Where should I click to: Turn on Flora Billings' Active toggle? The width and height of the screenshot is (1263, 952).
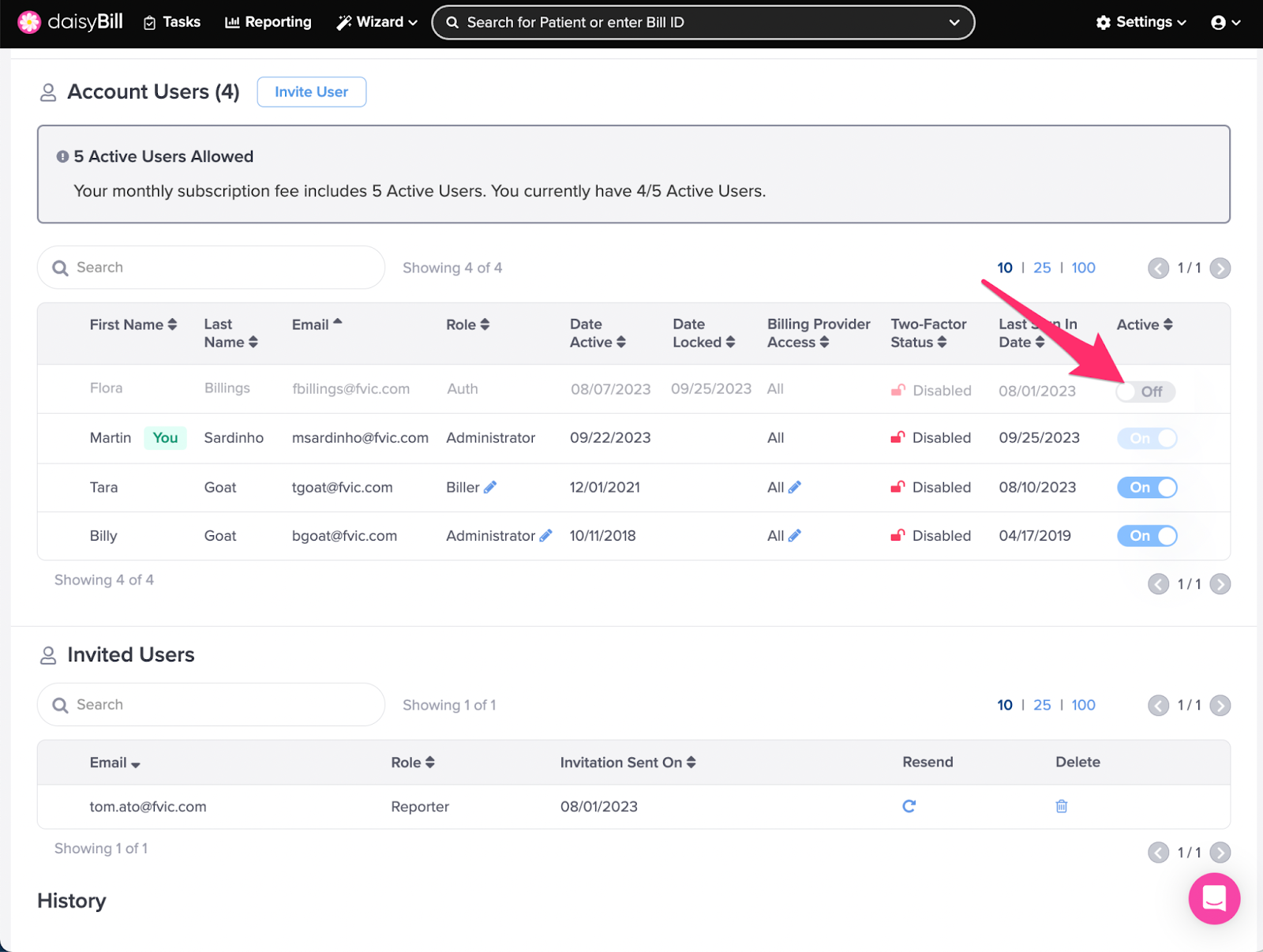(x=1145, y=391)
